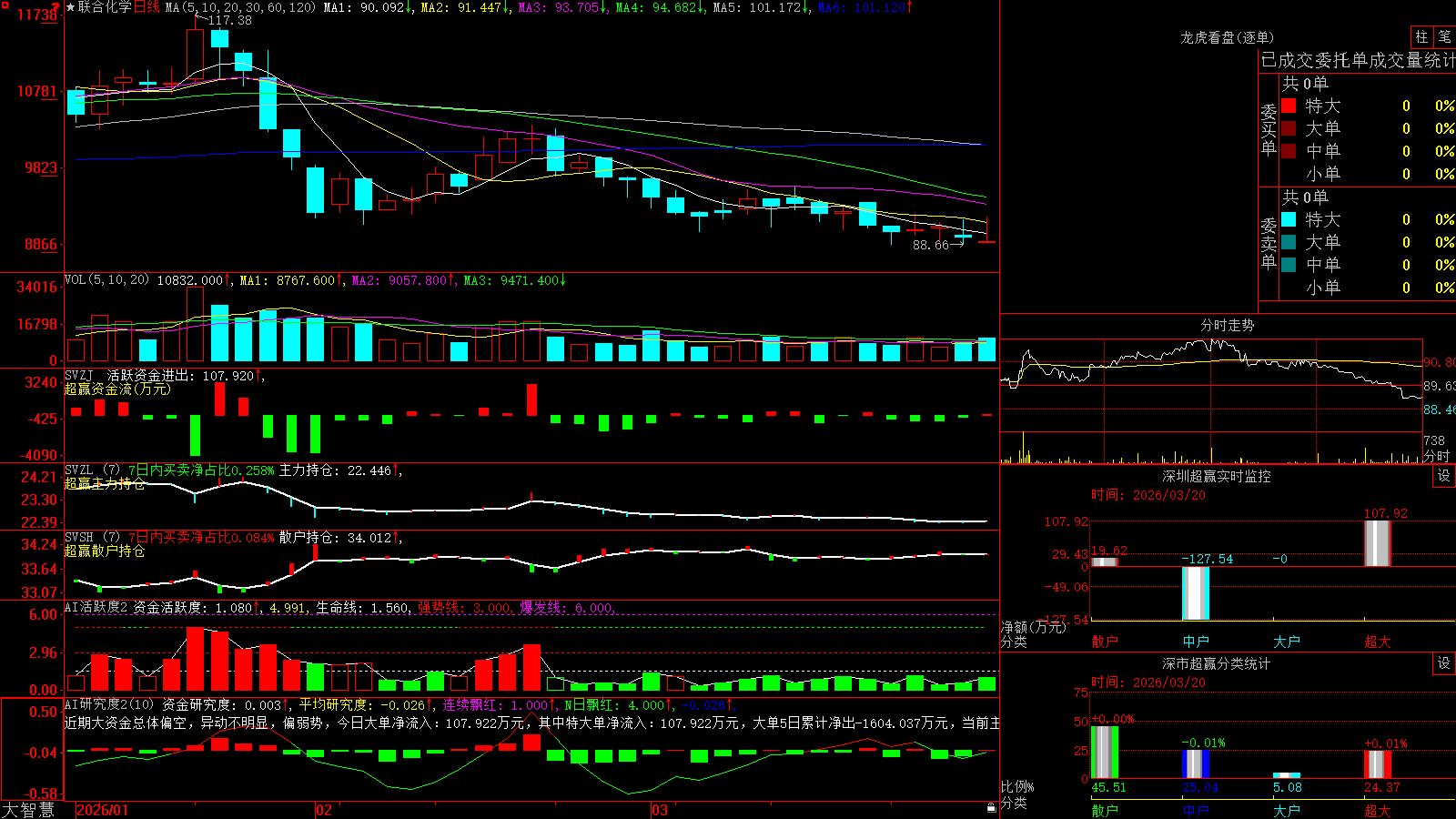Image resolution: width=1456 pixels, height=819 pixels.
Task: Click the MA(5,10,20,30,60,120) indicator label
Action: click(x=240, y=7)
